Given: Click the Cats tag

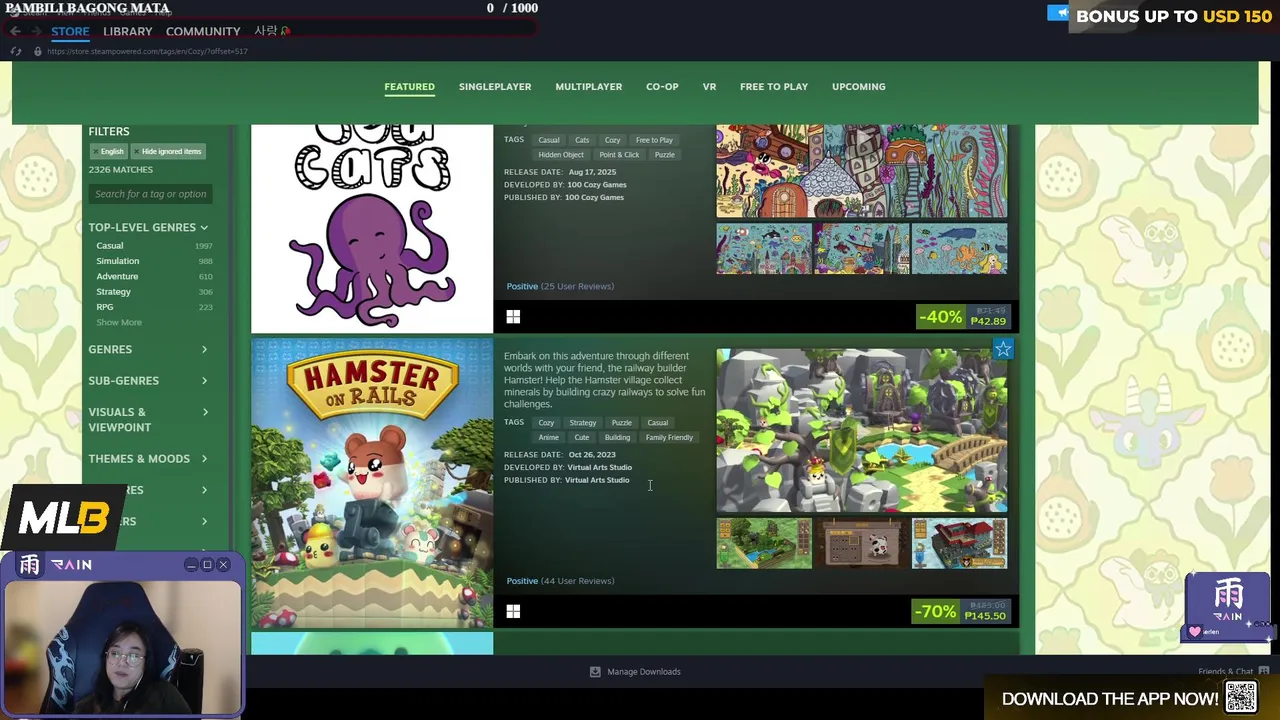Looking at the screenshot, I should [582, 140].
